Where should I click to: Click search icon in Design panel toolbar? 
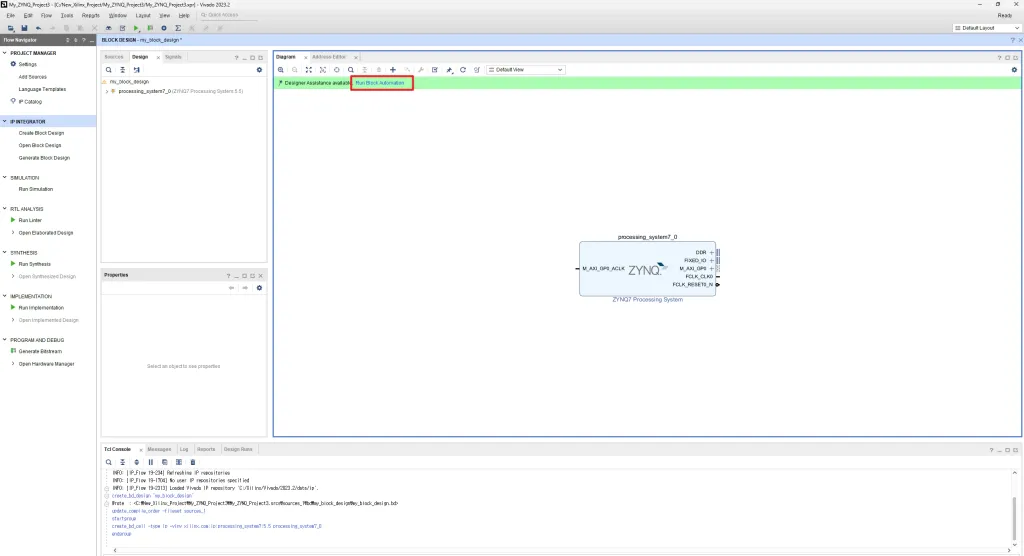click(x=108, y=70)
